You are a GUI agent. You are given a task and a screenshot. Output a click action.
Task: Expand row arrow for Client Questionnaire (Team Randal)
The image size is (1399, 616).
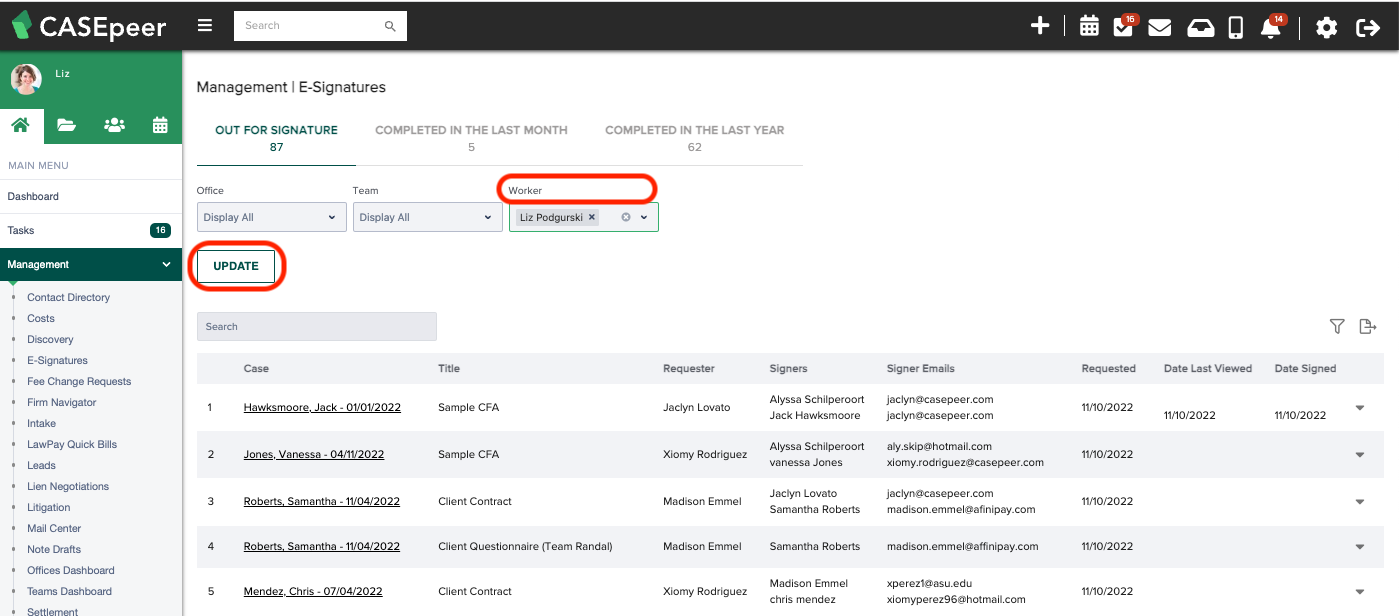point(1360,547)
